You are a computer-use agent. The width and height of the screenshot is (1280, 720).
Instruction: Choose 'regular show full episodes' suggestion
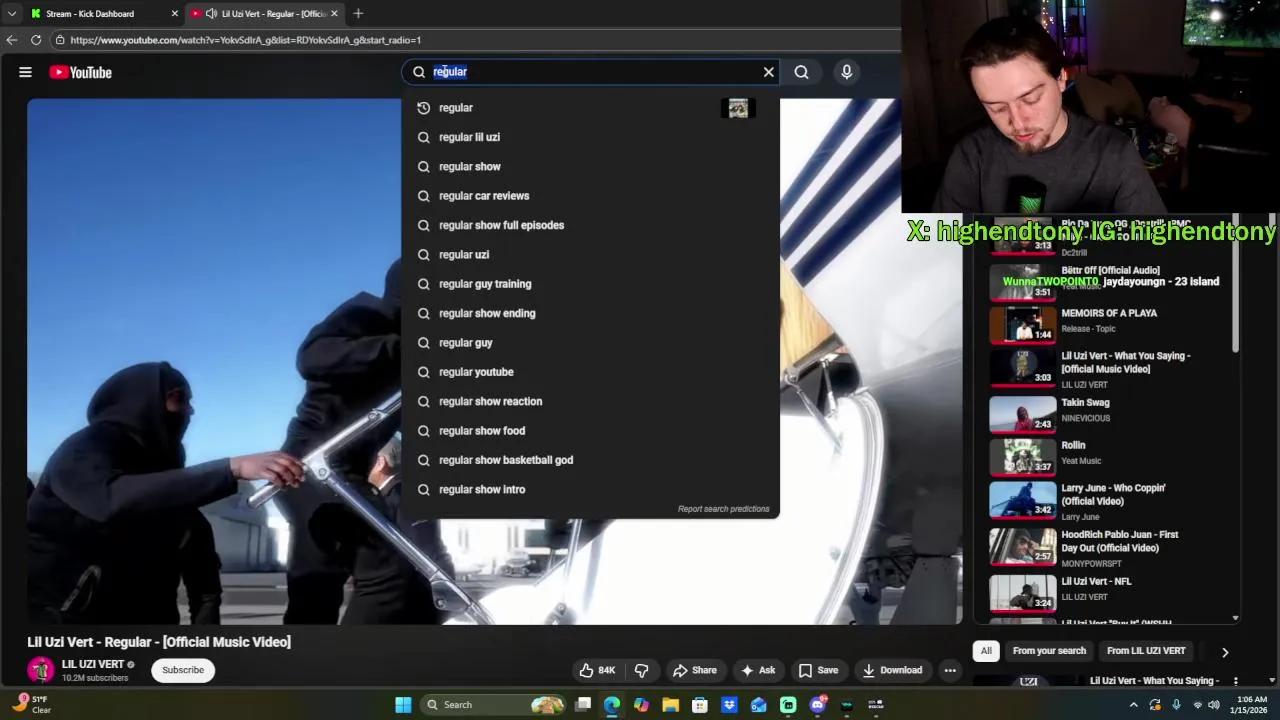coord(590,225)
